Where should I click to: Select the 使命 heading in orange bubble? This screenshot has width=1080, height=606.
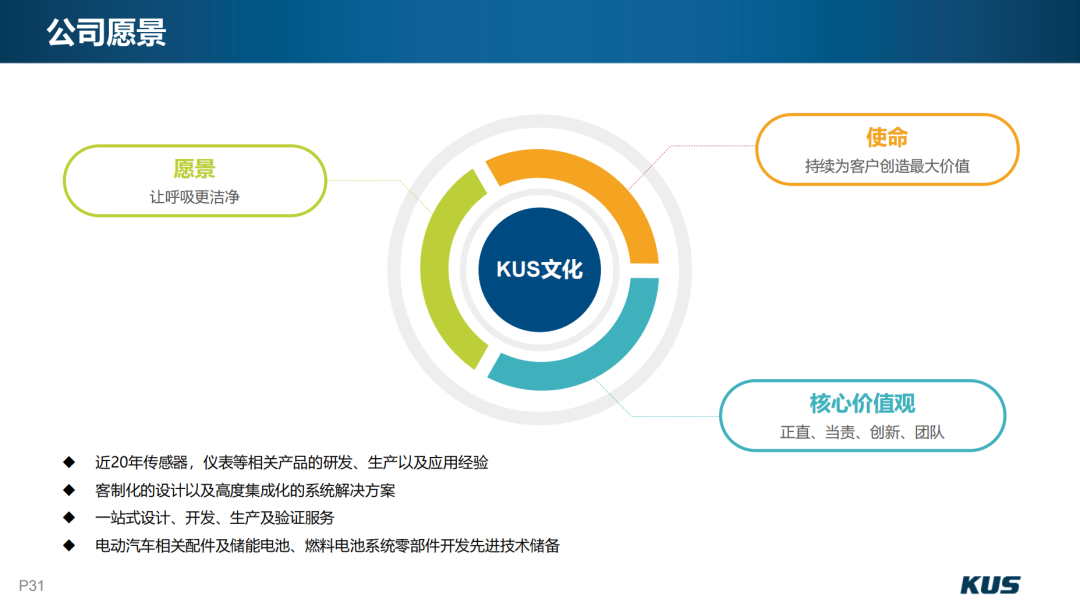coord(886,138)
